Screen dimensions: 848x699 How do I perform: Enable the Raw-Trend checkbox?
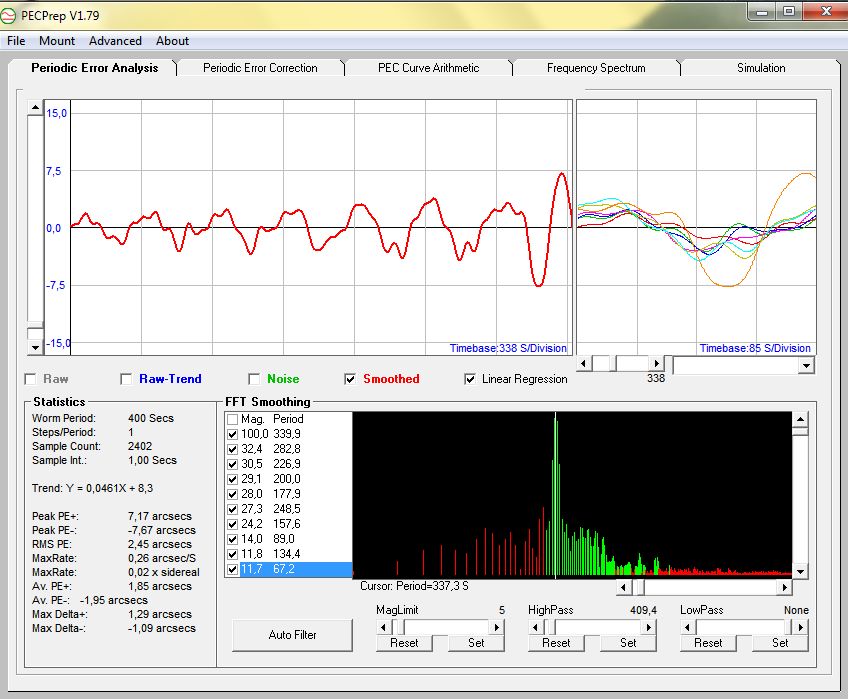[126, 379]
